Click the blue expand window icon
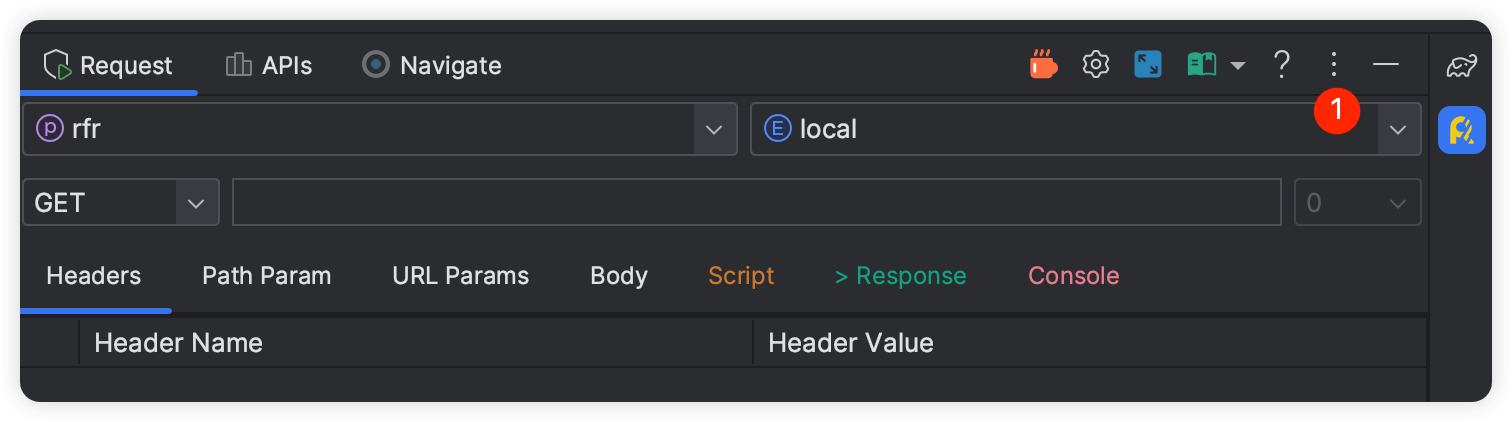This screenshot has width=1512, height=422. 1147,65
